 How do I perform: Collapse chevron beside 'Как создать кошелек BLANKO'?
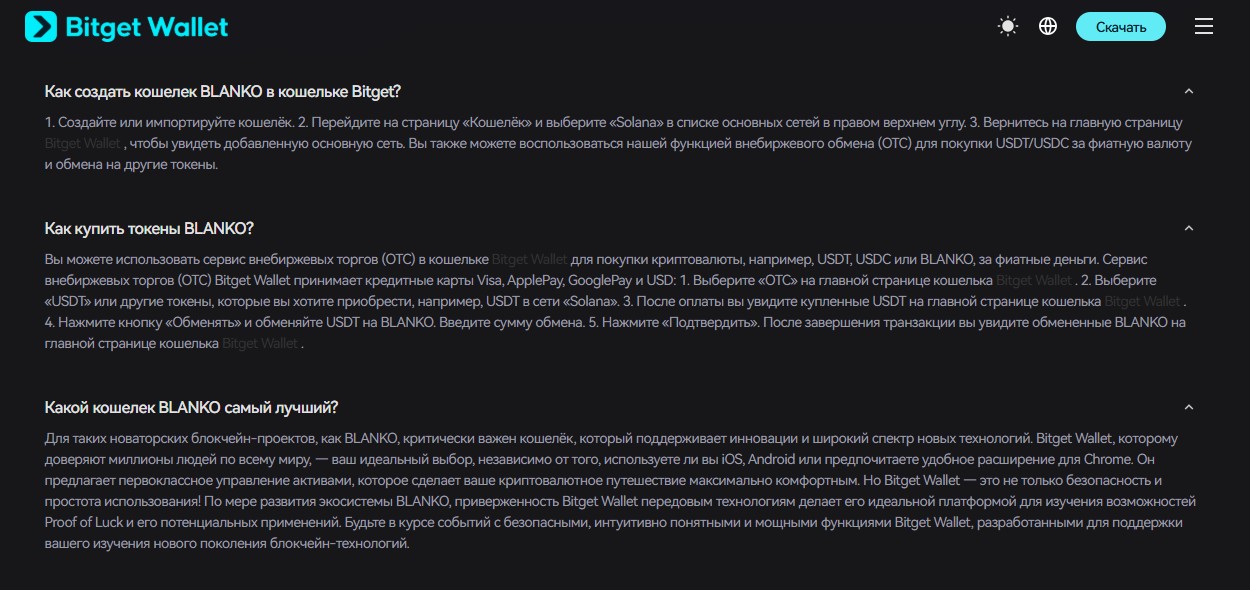(x=1189, y=91)
